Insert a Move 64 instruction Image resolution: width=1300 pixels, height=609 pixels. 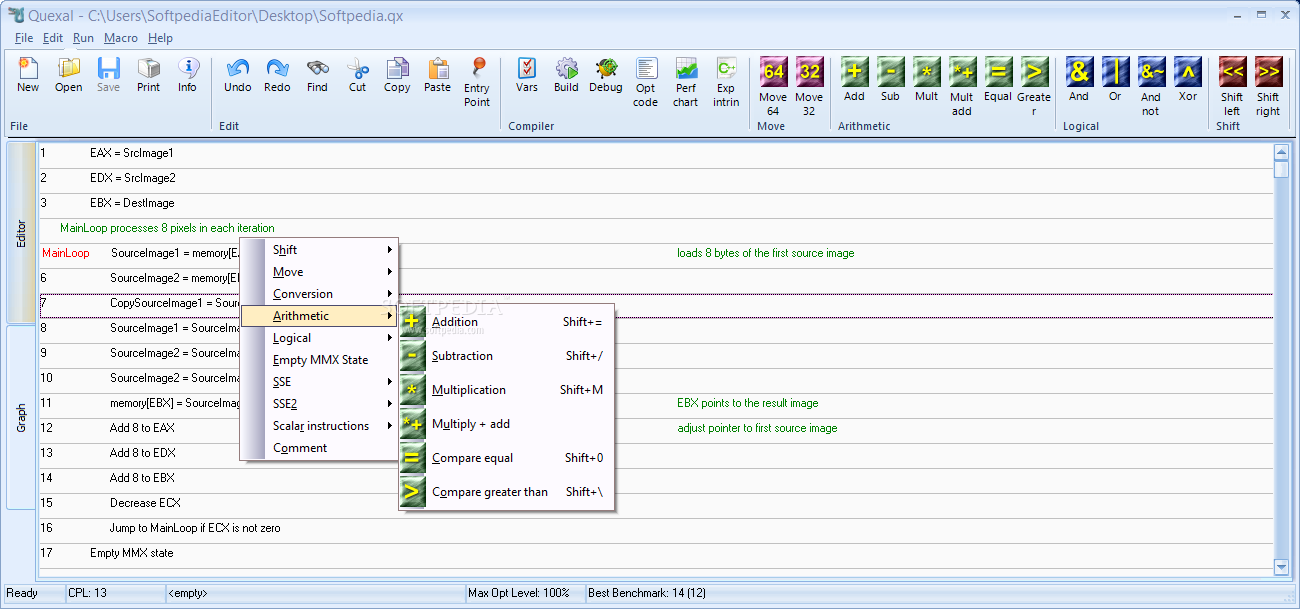[773, 86]
